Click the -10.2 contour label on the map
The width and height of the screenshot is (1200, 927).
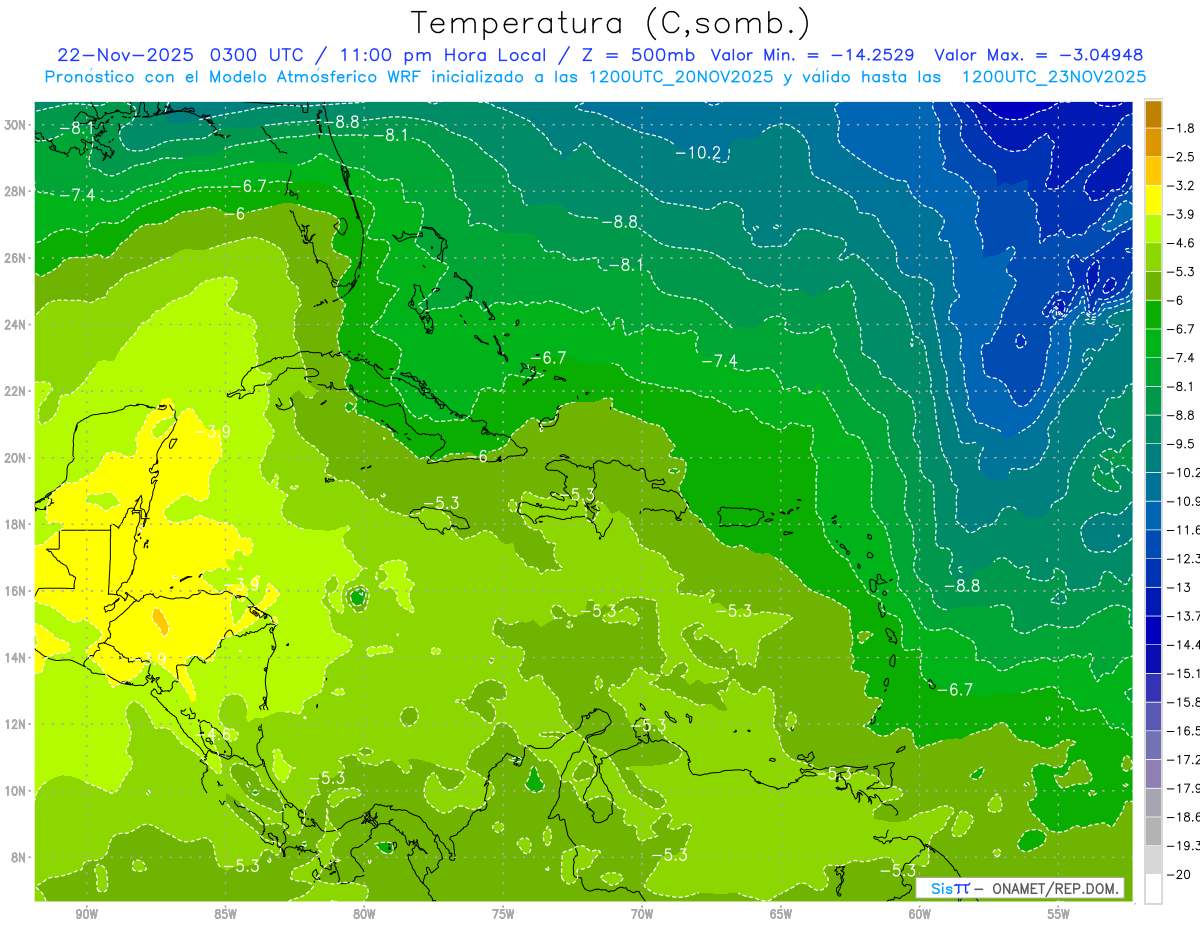pyautogui.click(x=698, y=153)
